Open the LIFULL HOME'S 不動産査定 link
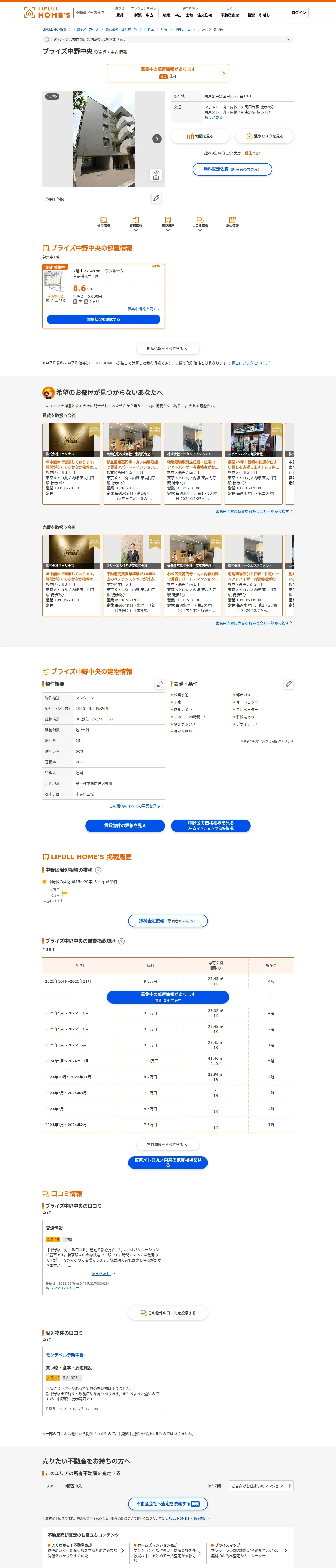Viewport: 336px width, 1568px height. coord(186,1519)
